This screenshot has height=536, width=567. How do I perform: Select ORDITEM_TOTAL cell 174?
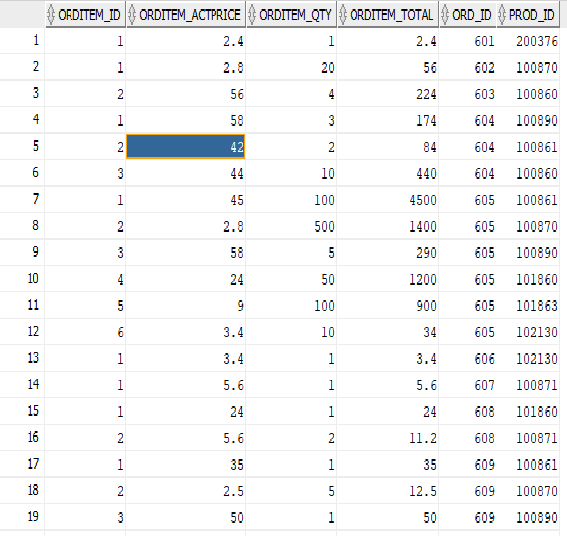pos(388,120)
